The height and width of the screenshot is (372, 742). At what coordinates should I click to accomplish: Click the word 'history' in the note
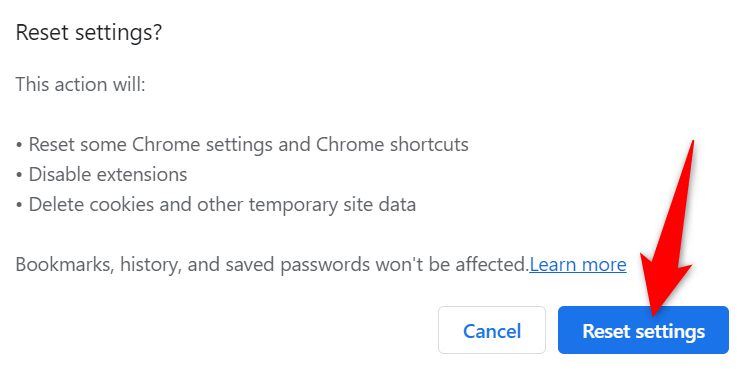(150, 265)
